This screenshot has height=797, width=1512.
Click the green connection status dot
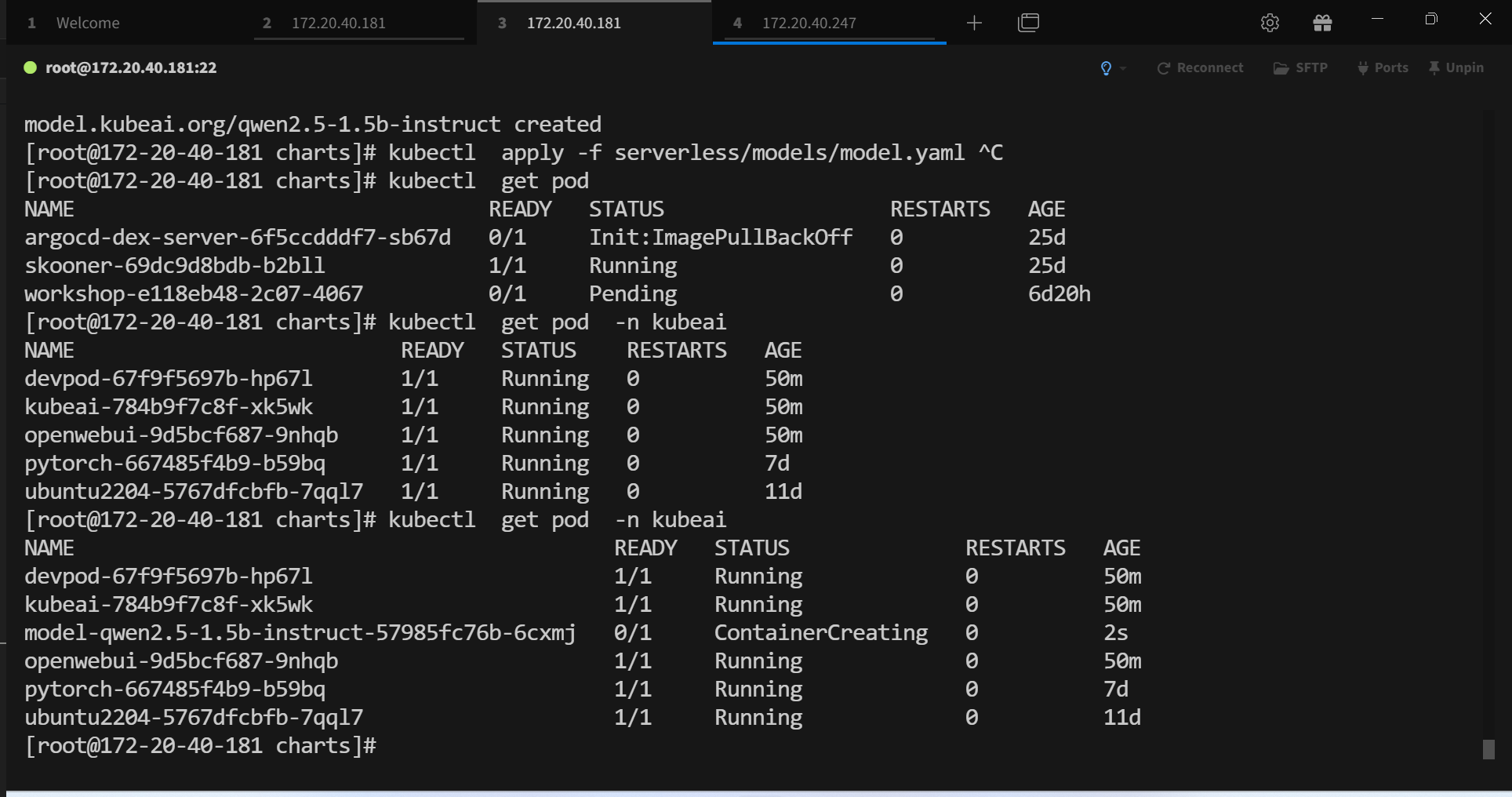coord(31,67)
